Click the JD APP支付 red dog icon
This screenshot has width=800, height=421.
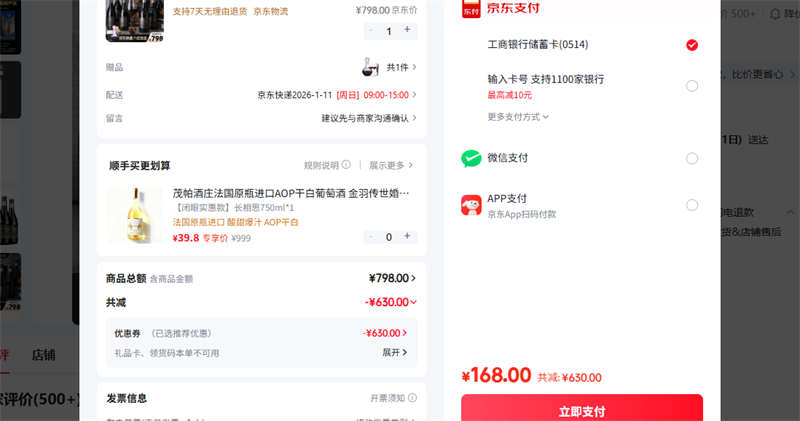[471, 205]
